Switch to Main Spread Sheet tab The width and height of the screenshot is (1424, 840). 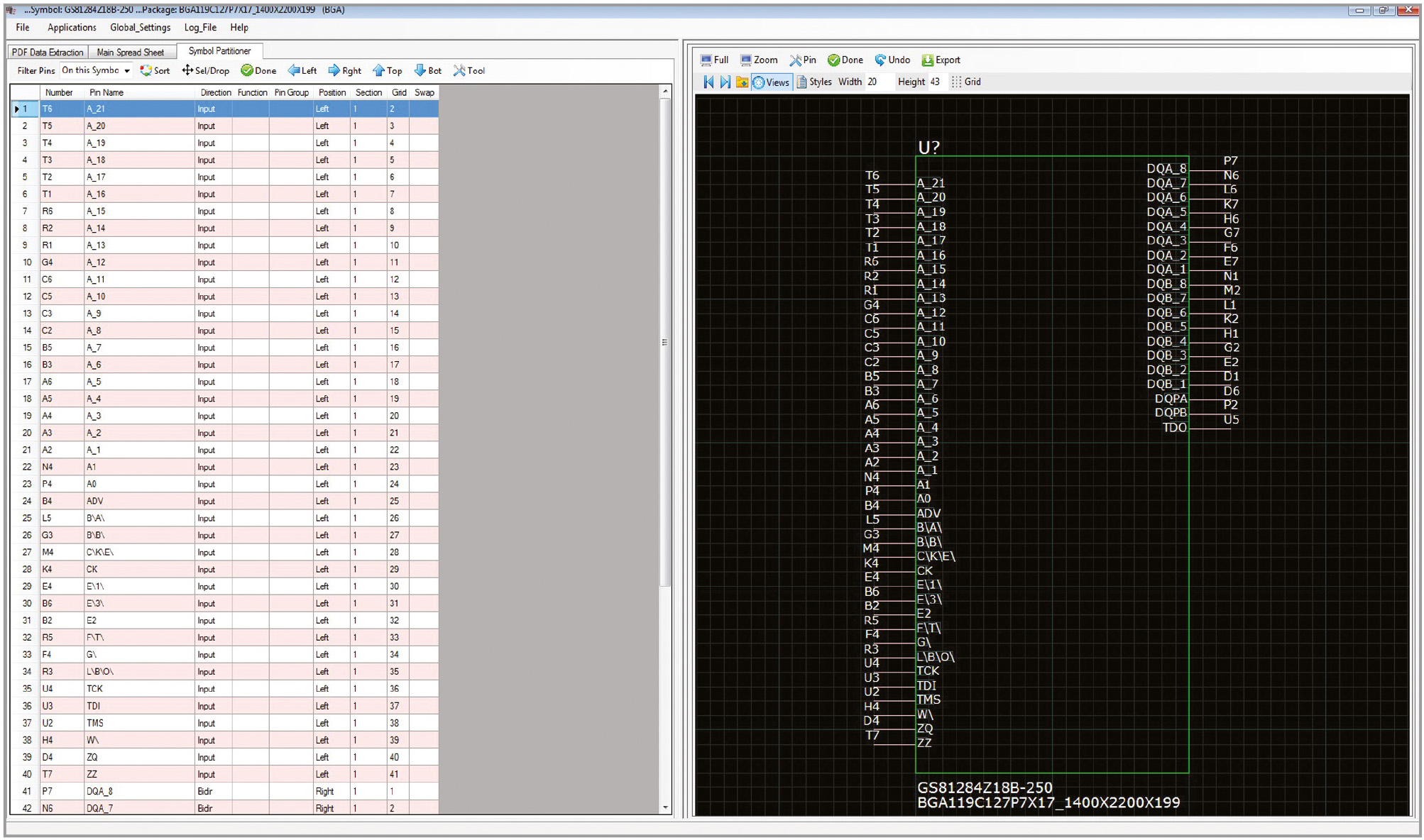coord(130,52)
